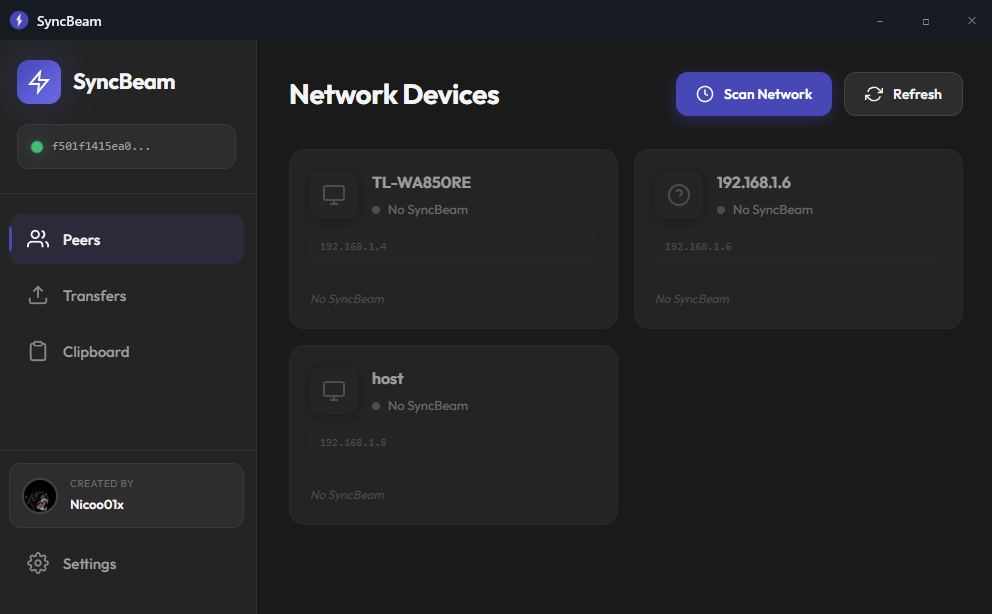Switch to the Clipboard section
This screenshot has width=992, height=614.
click(97, 351)
